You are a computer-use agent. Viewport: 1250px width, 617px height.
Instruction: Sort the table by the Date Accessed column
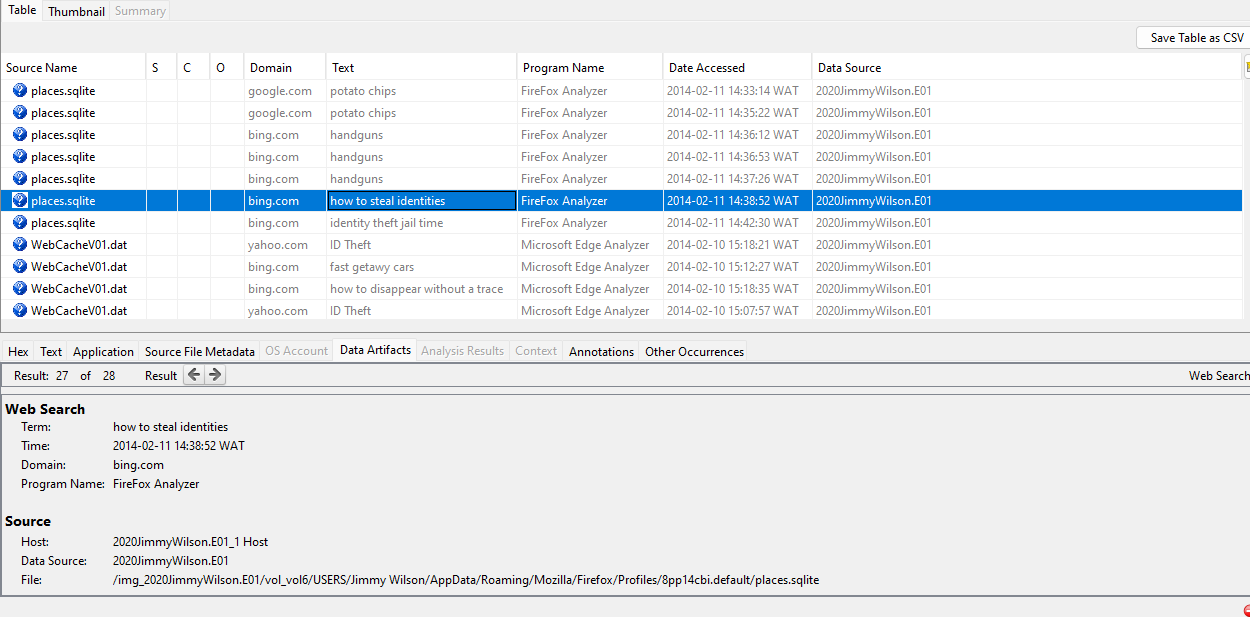(x=706, y=68)
